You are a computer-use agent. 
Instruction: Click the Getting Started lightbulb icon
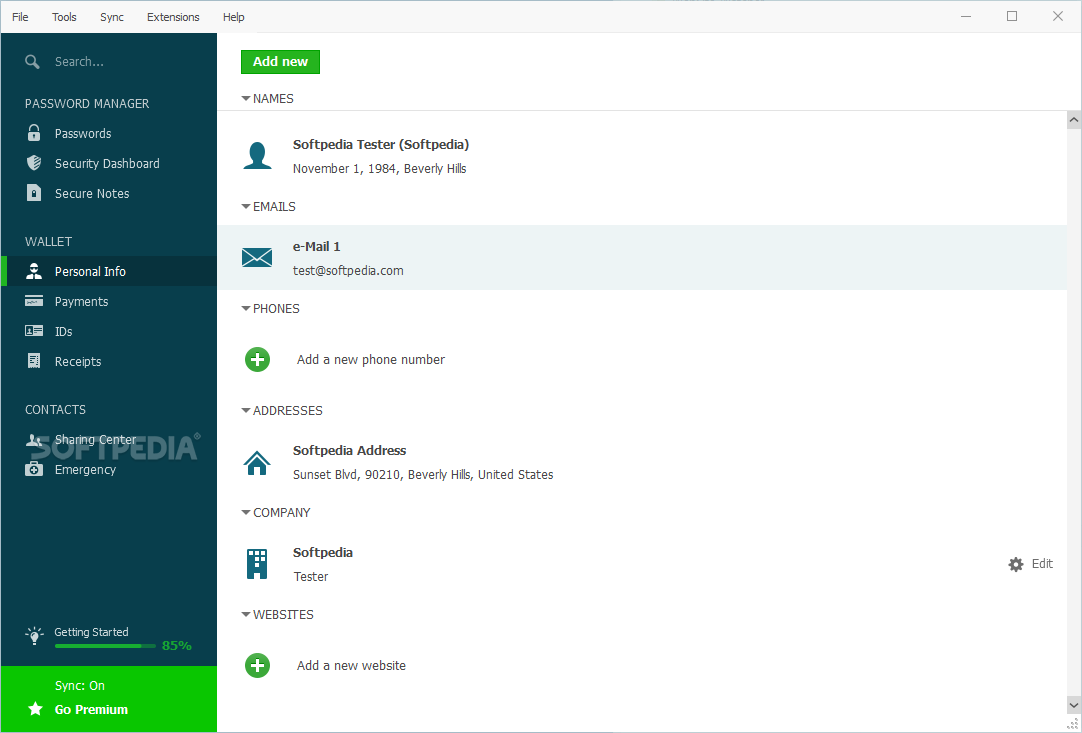click(34, 636)
